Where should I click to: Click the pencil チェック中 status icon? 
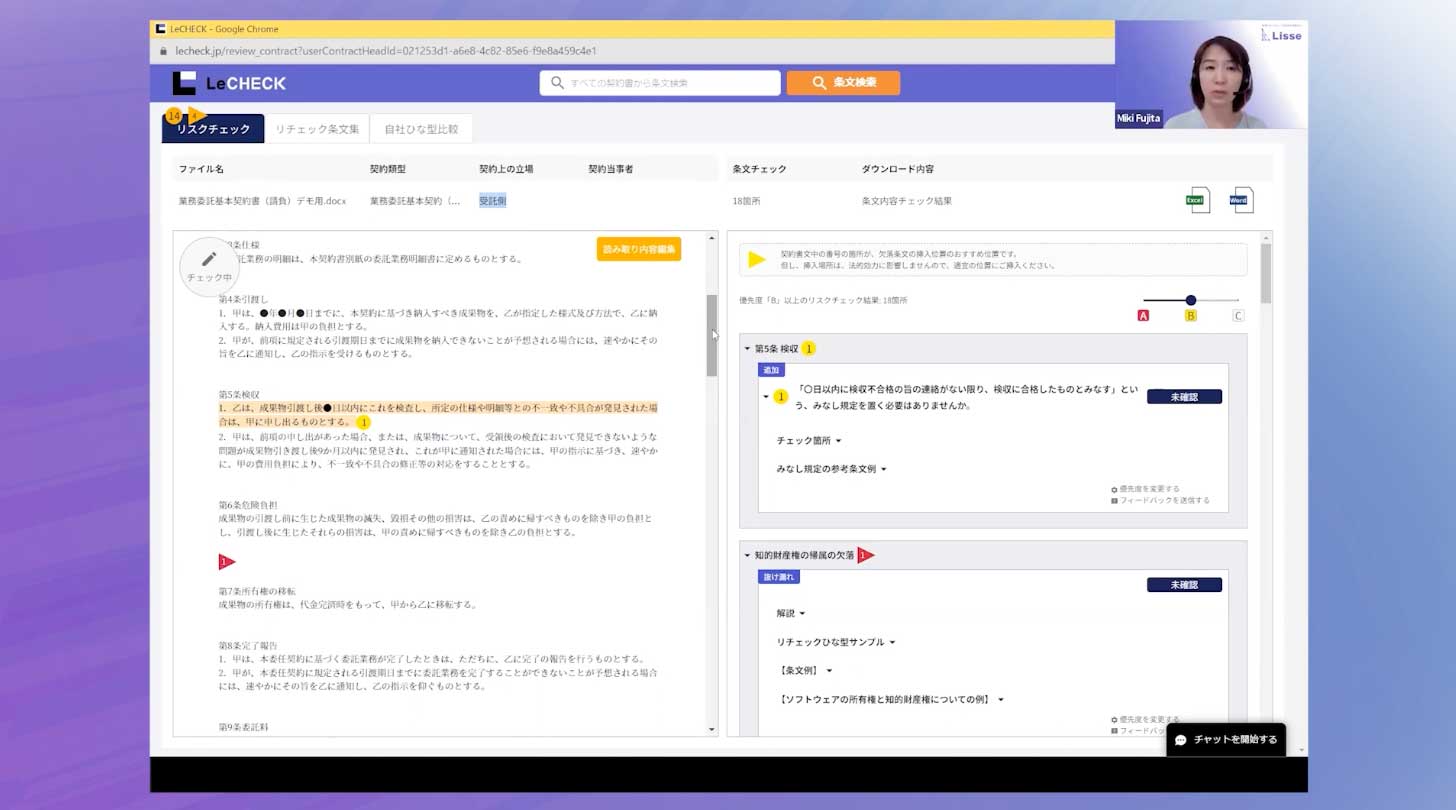209,266
